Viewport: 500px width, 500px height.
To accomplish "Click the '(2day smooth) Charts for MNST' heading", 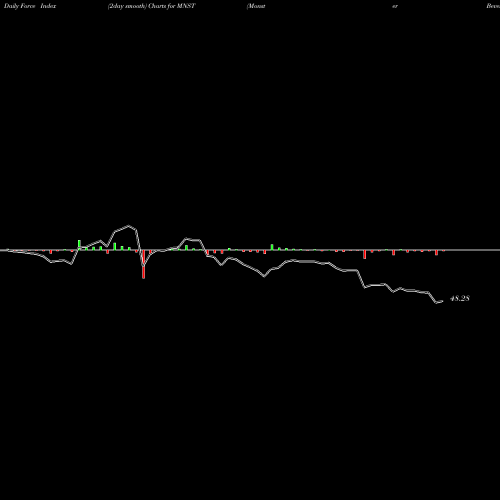I will click(152, 6).
